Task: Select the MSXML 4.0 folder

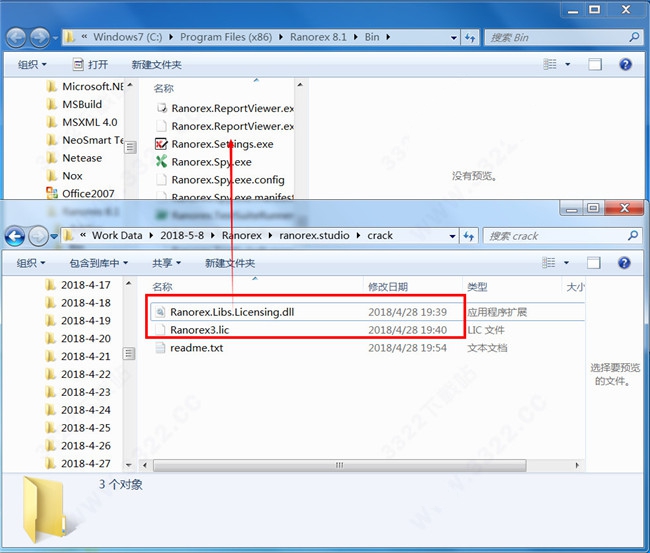Action: [x=82, y=122]
